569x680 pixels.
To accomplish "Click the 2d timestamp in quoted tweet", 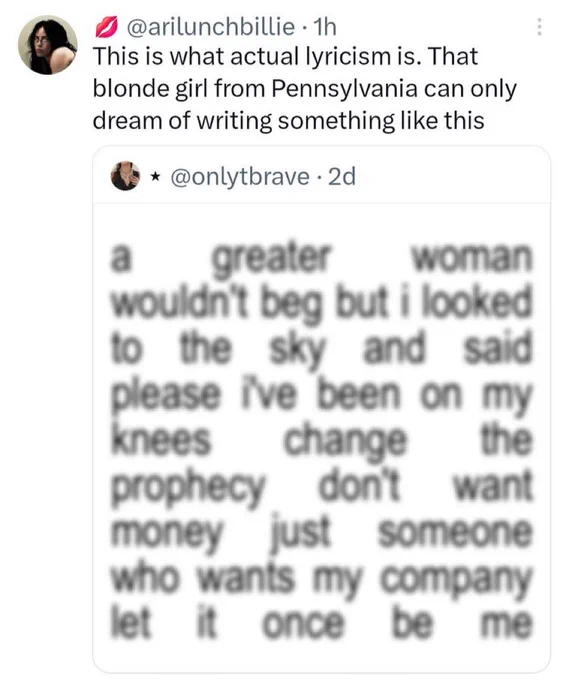I will (x=342, y=177).
